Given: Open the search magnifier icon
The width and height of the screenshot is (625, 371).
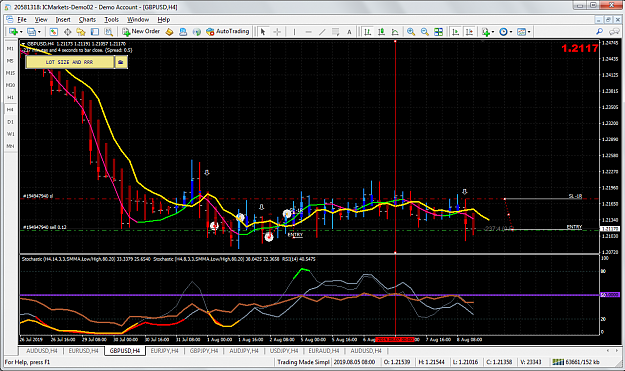Looking at the screenshot, I should point(599,31).
